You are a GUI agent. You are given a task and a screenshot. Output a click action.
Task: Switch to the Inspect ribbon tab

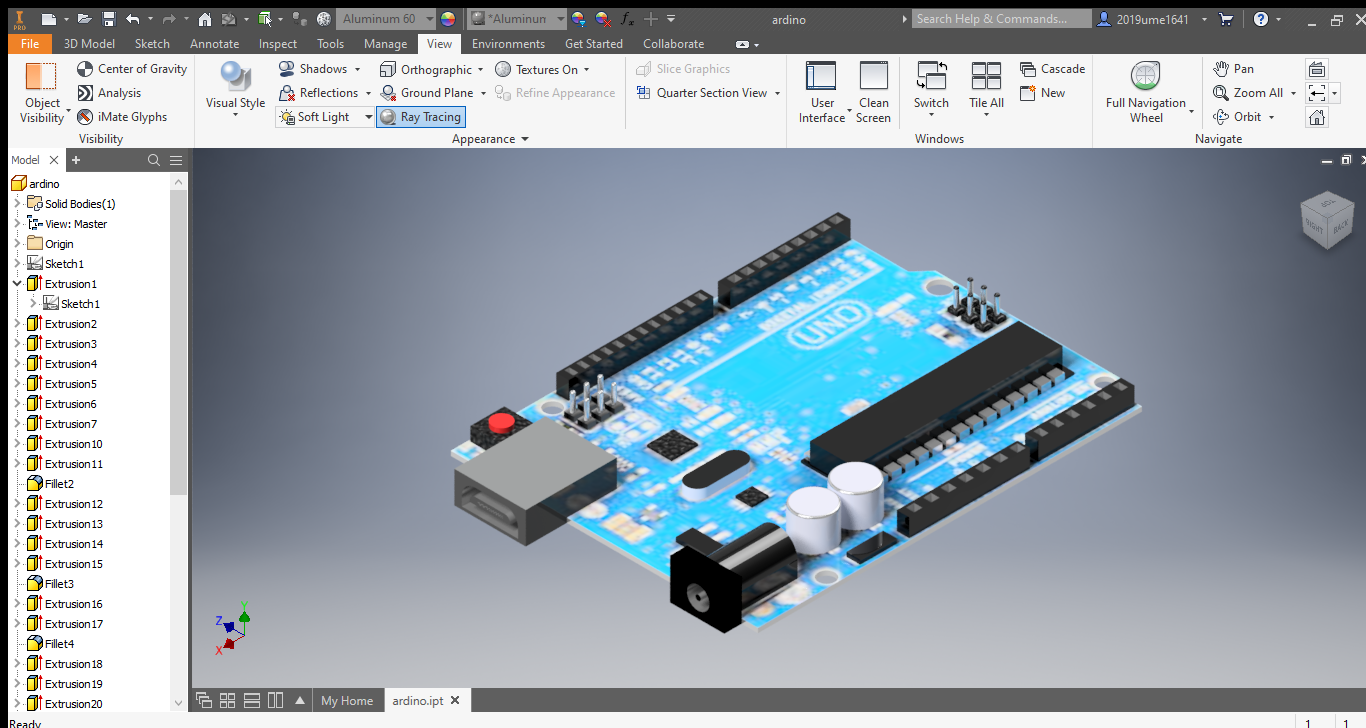[x=277, y=44]
